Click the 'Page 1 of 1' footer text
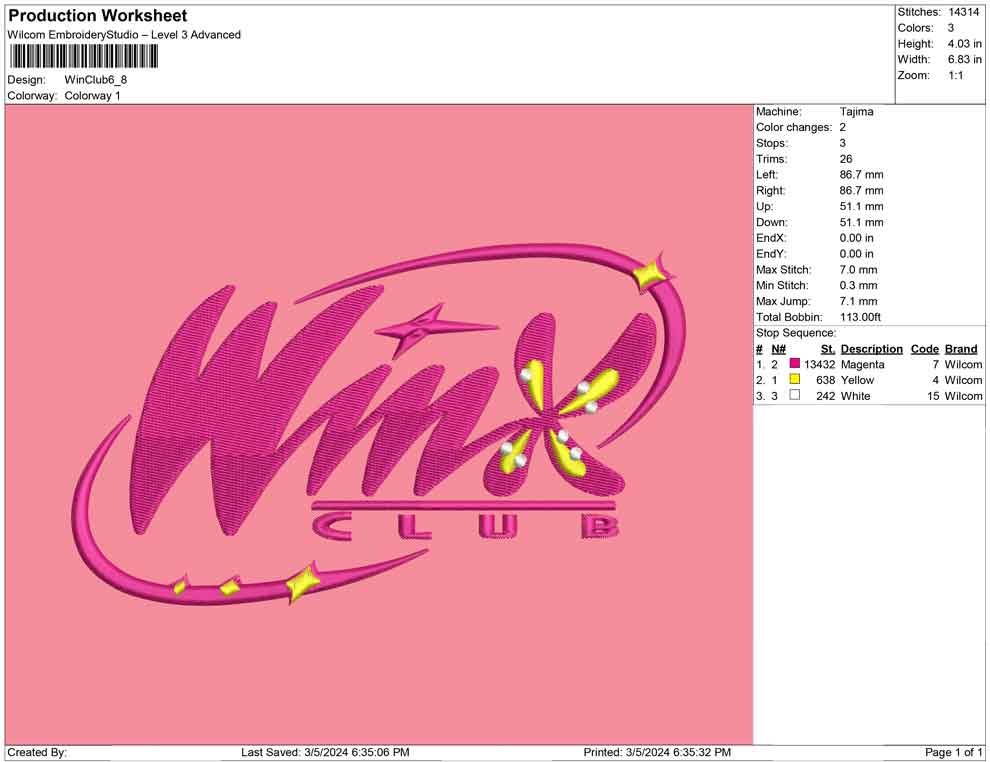The image size is (990, 762). [x=953, y=752]
